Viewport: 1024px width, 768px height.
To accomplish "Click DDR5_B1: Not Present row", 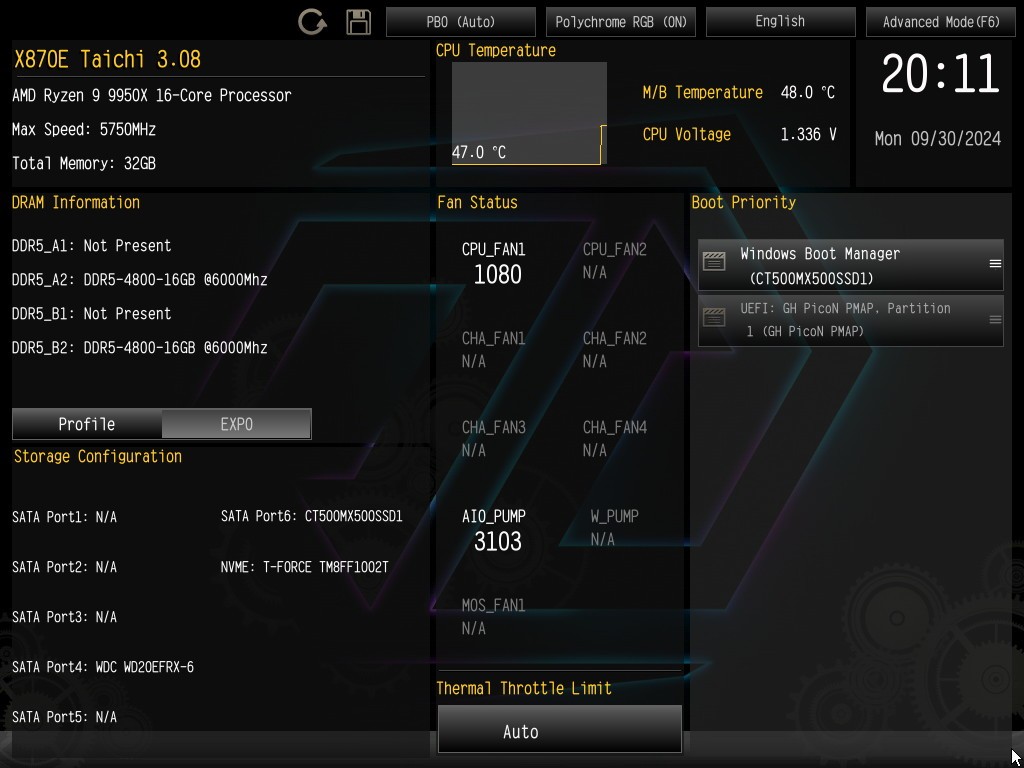I will (x=91, y=313).
